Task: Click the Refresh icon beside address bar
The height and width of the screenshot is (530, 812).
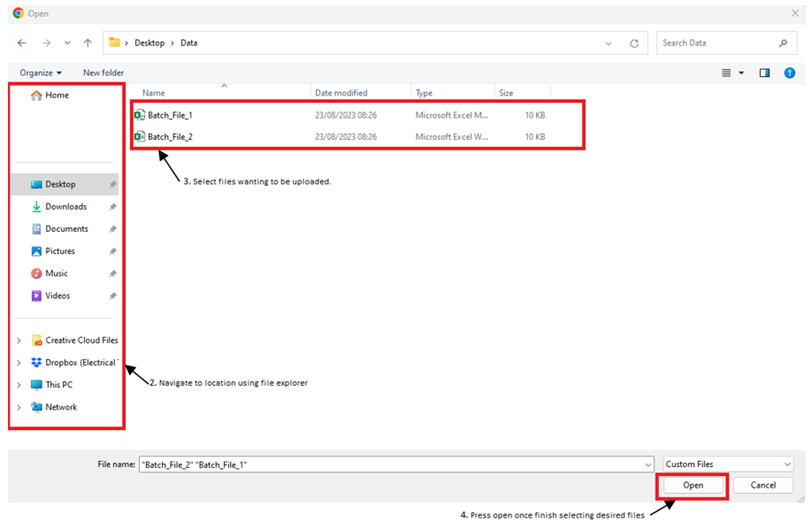Action: coord(634,43)
